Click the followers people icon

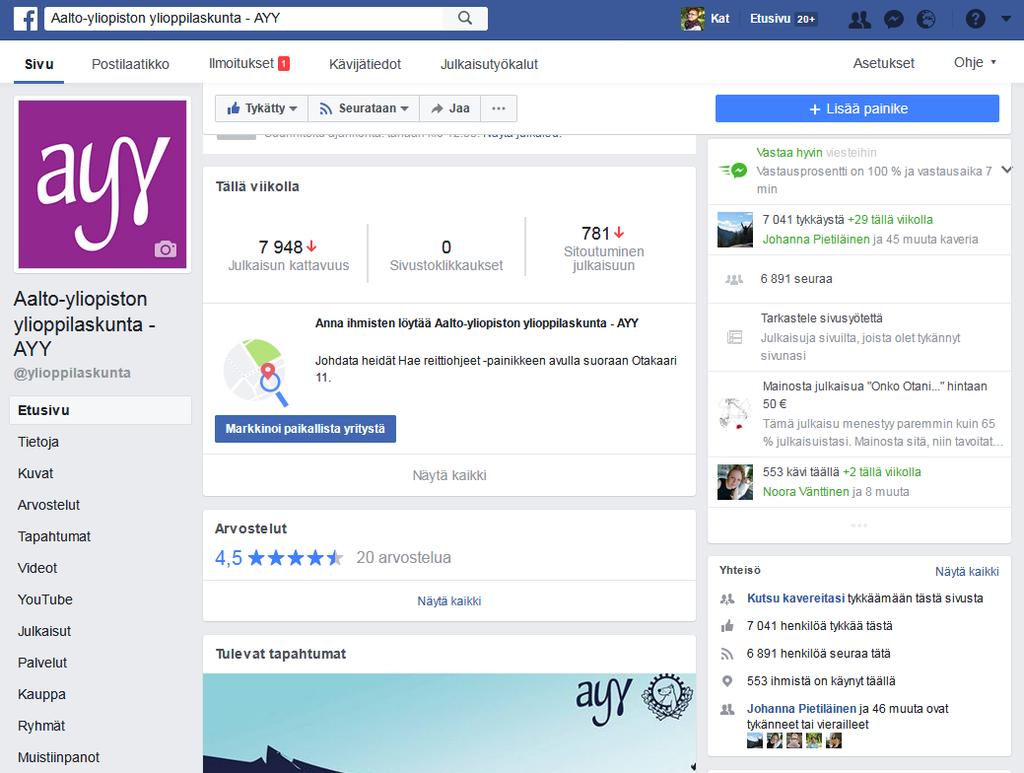(734, 279)
